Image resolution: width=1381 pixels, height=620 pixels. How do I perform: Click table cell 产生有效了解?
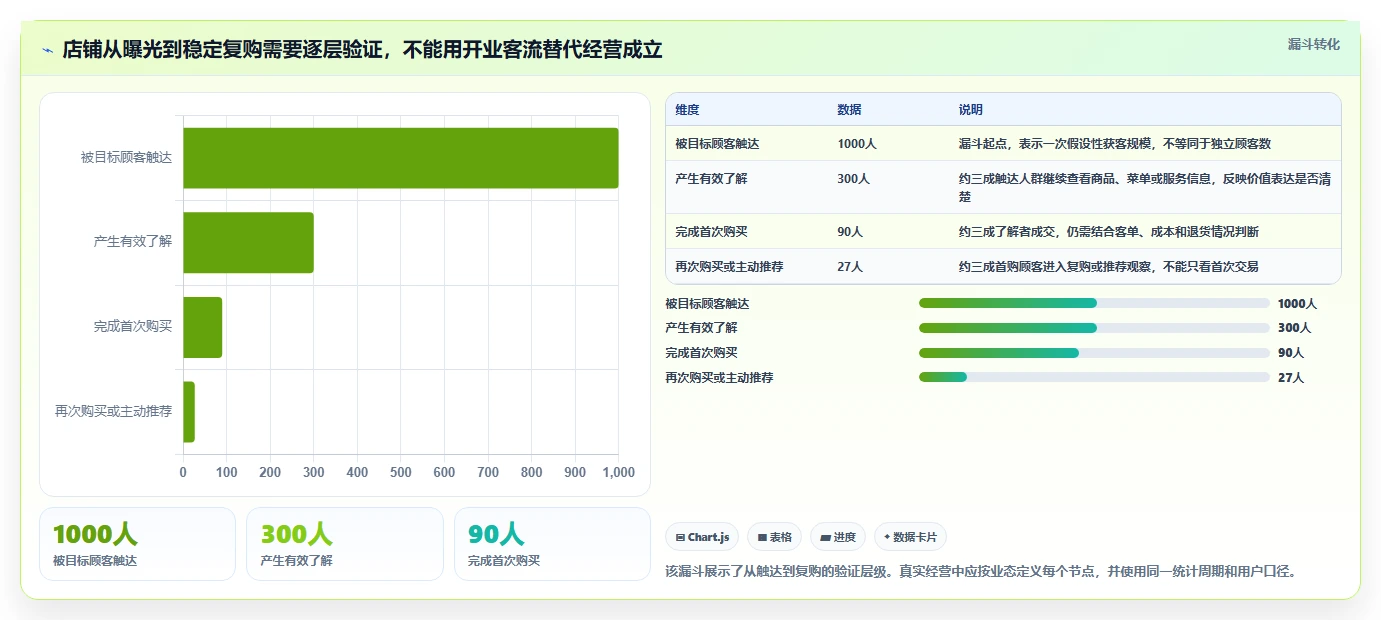tap(711, 179)
